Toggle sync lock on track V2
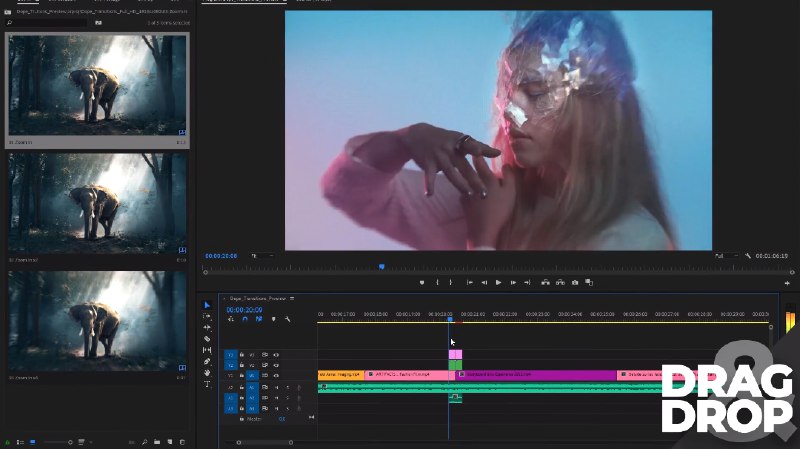 pyautogui.click(x=265, y=365)
